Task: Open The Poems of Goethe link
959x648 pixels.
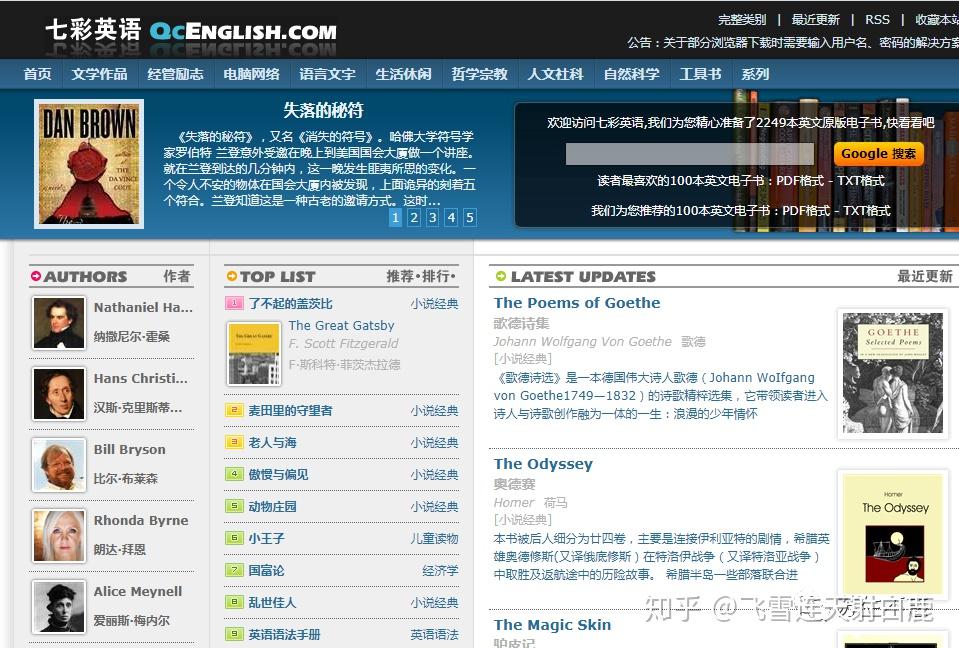Action: click(x=577, y=302)
